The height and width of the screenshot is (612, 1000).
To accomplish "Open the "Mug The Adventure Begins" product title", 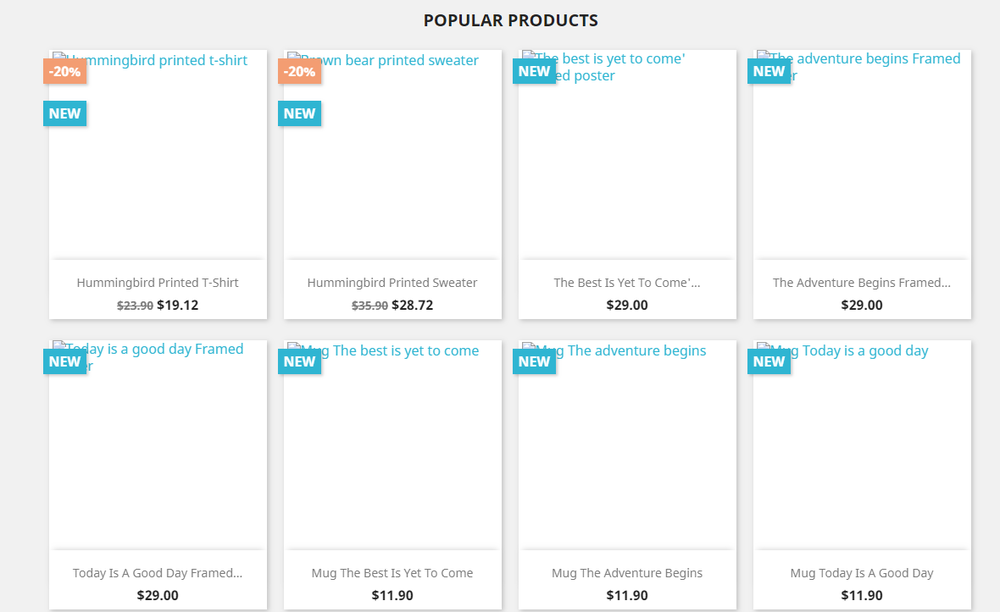I will click(627, 573).
